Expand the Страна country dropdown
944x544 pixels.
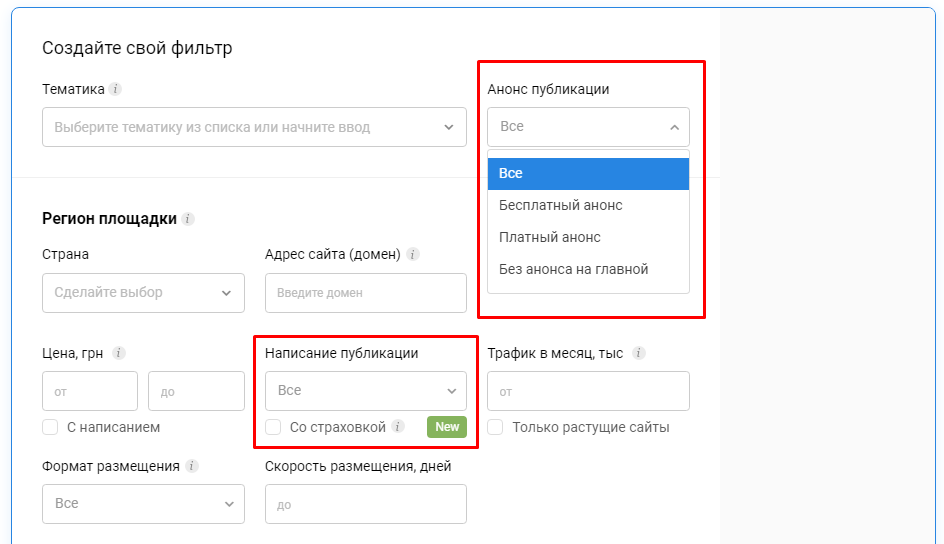(143, 293)
